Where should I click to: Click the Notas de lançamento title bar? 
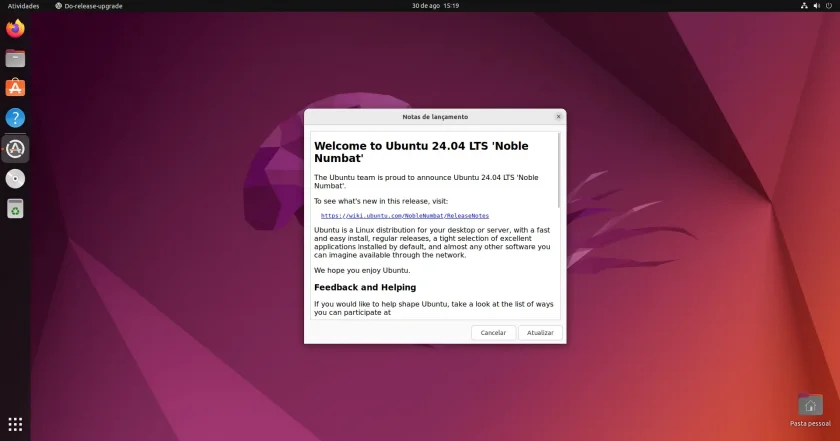pos(435,117)
